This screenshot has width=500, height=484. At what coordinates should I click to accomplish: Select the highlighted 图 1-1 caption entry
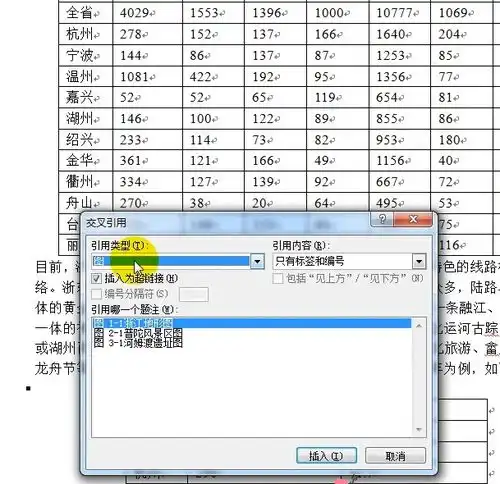[252, 323]
